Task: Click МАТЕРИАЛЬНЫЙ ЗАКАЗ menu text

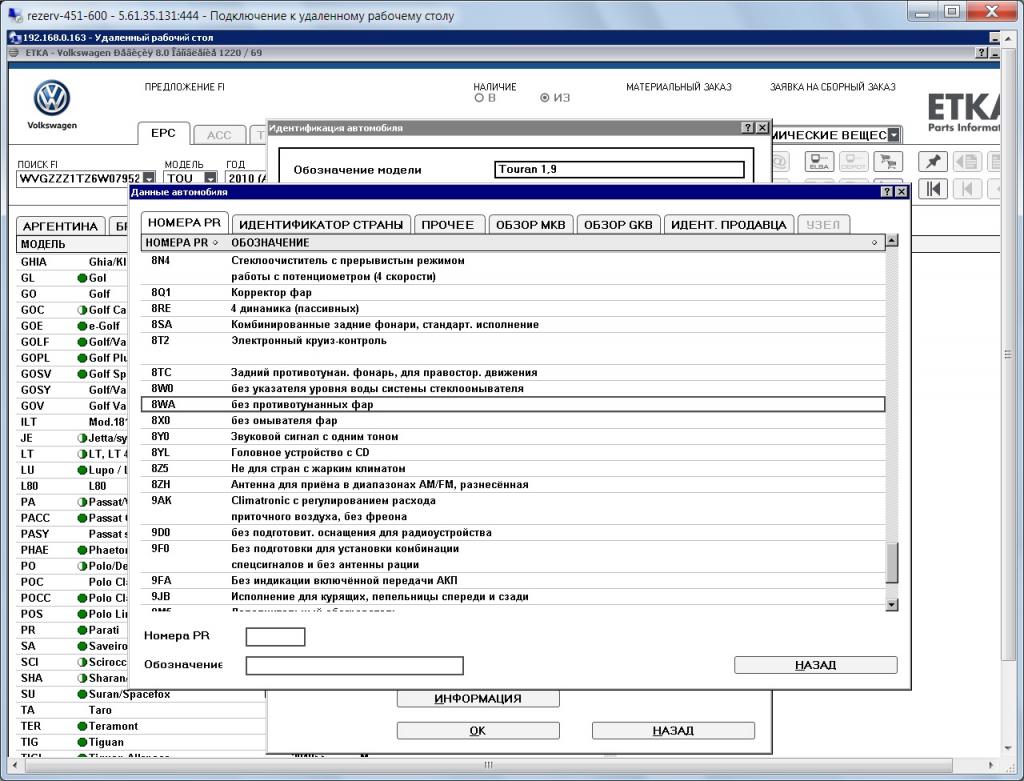Action: click(x=679, y=87)
